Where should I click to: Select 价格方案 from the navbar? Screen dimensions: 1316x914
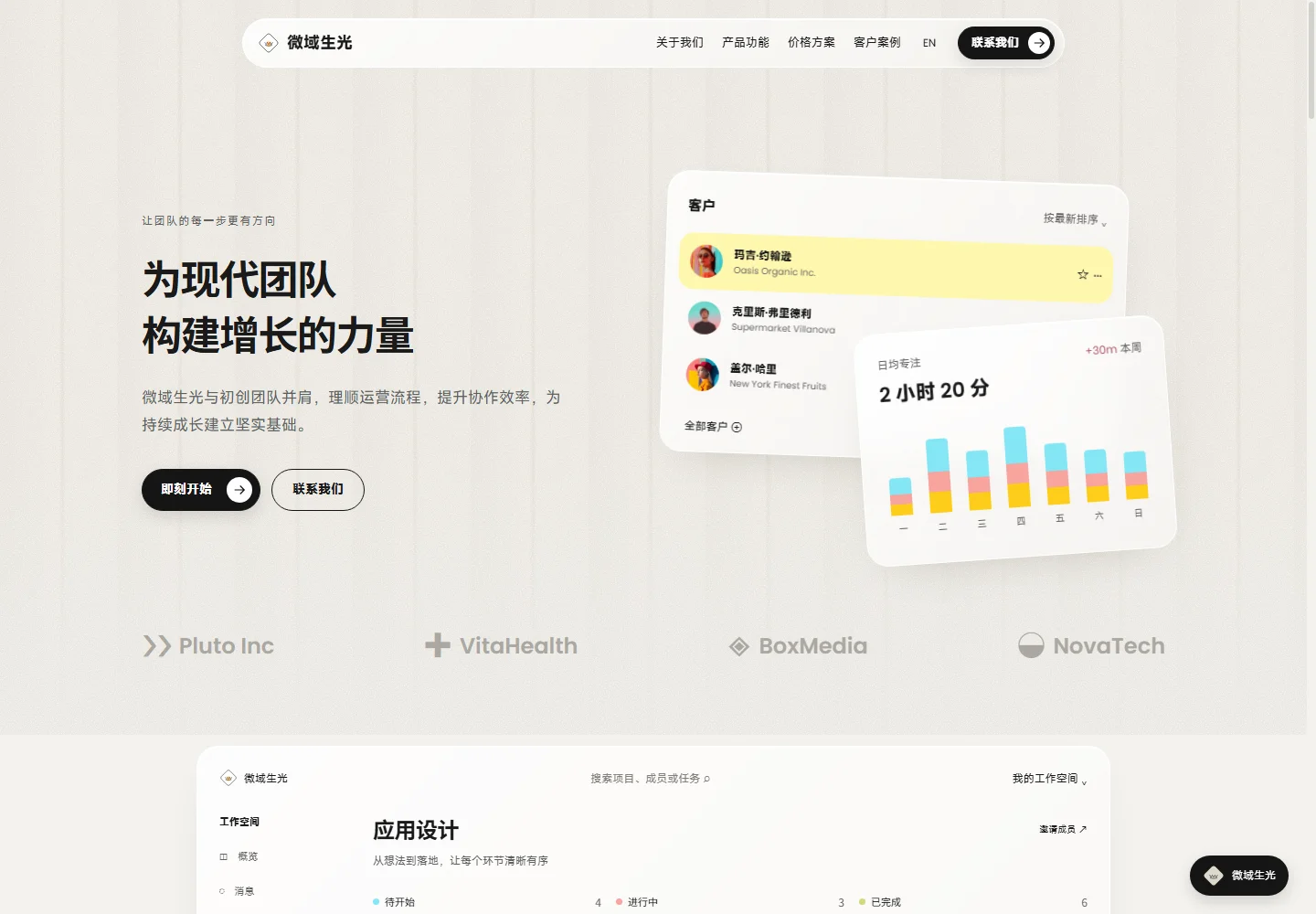point(812,43)
